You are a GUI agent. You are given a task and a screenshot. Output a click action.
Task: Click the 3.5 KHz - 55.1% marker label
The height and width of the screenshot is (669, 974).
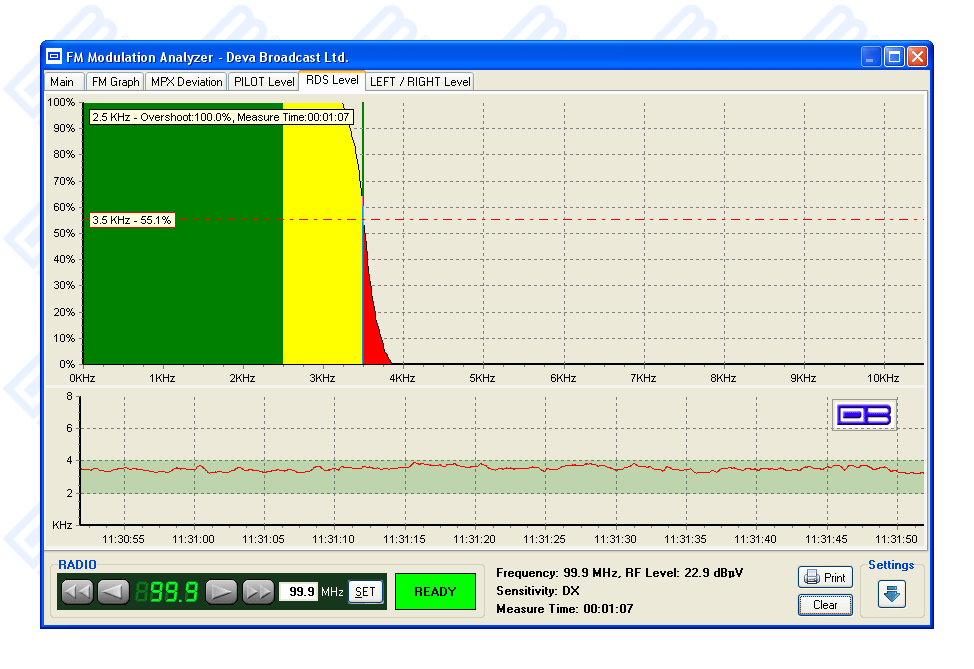tap(132, 220)
